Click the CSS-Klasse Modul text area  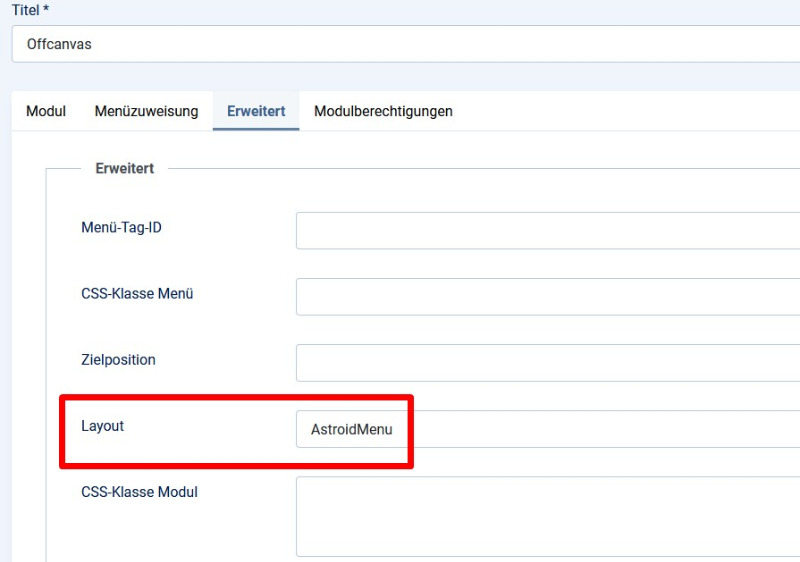pos(548,517)
